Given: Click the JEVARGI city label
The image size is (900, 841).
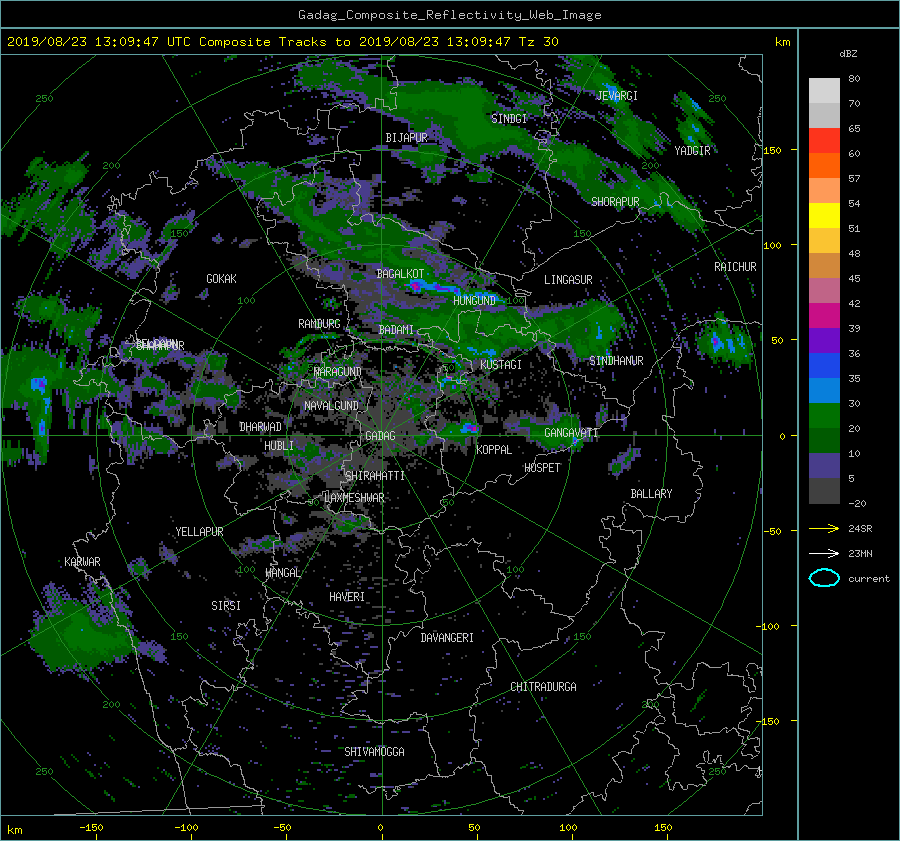Looking at the screenshot, I should [x=617, y=96].
